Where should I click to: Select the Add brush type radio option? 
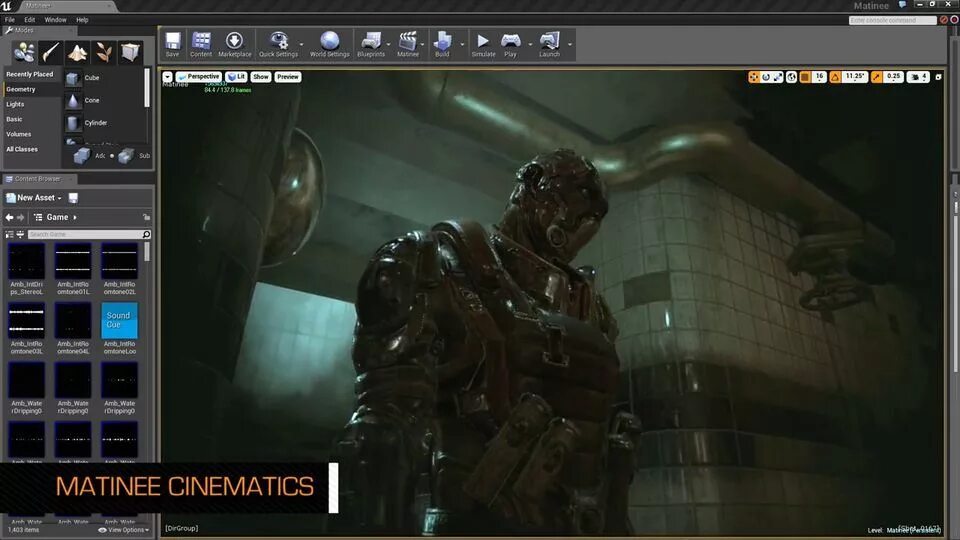click(90, 156)
